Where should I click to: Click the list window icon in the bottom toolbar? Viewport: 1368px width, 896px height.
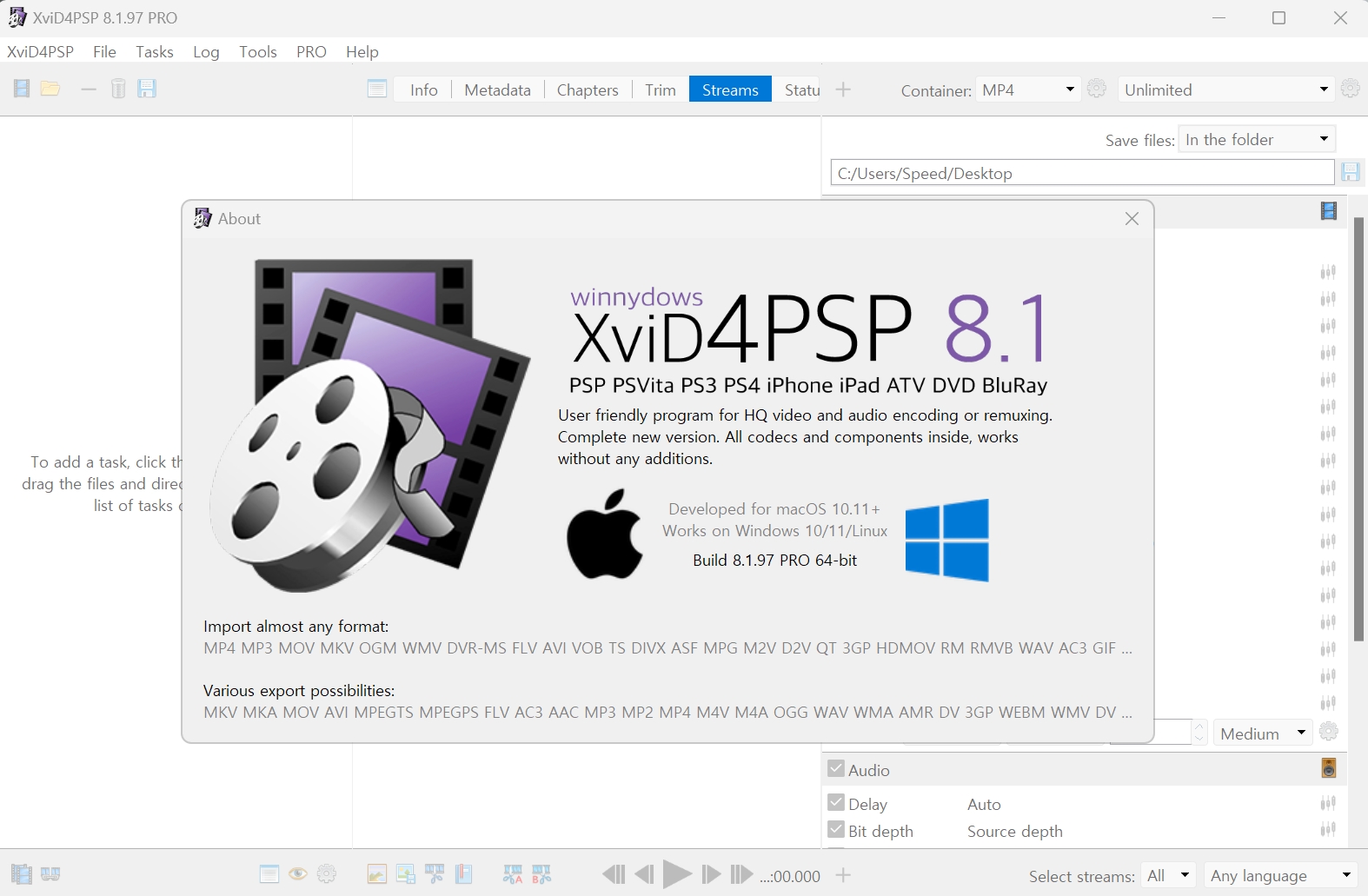pos(269,874)
